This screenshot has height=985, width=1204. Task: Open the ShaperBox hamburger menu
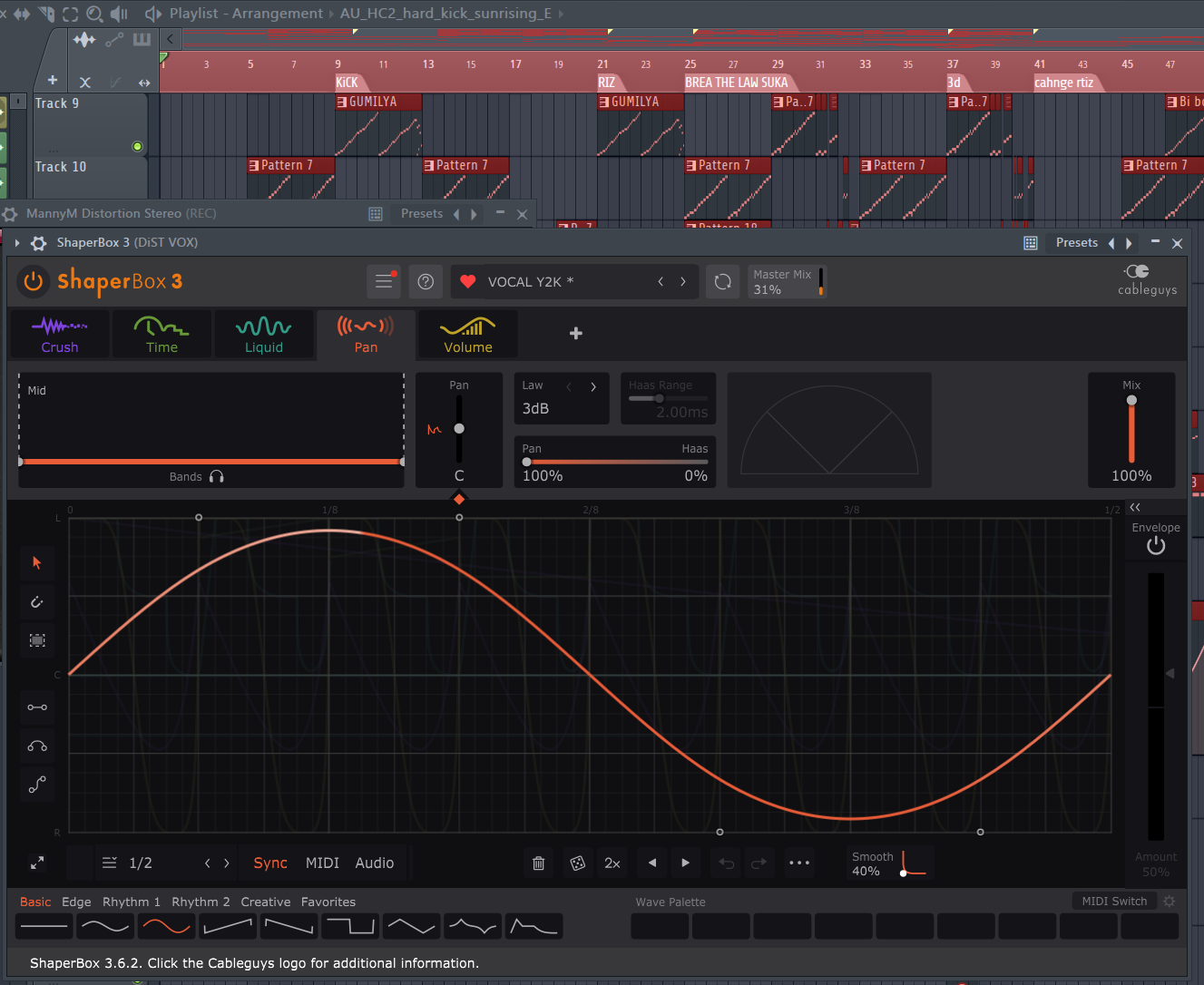(384, 281)
